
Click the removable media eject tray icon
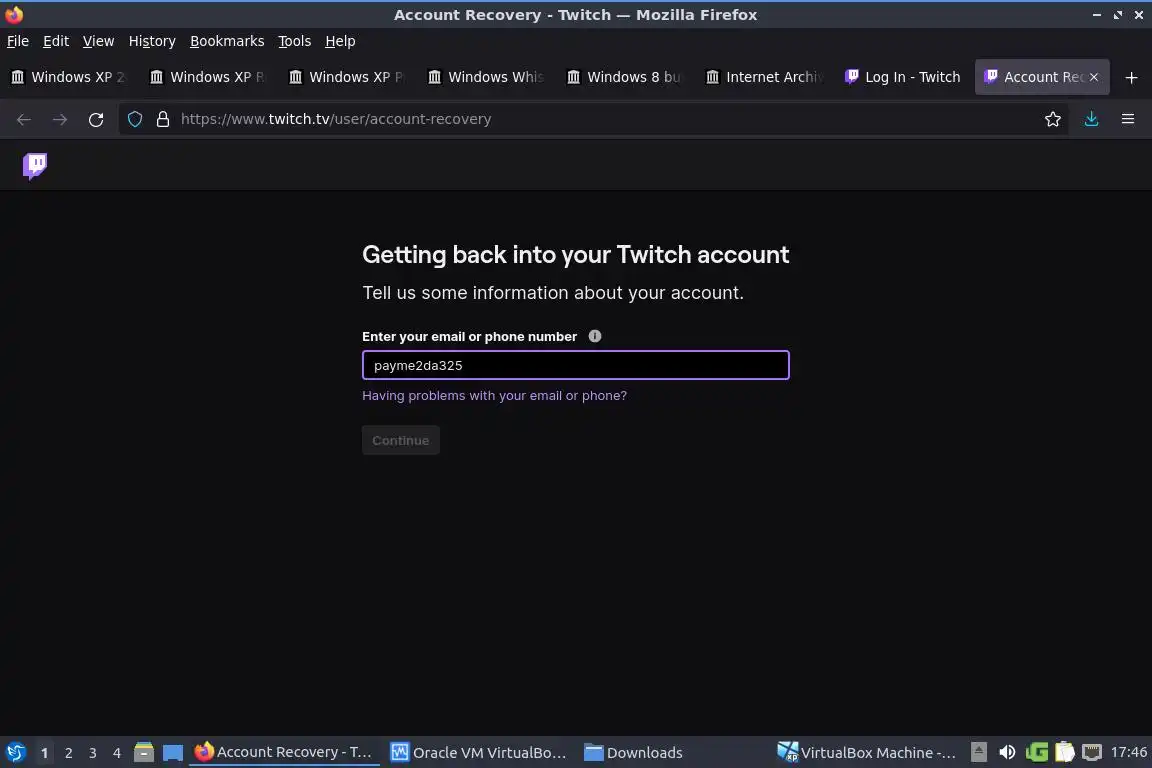(x=979, y=752)
